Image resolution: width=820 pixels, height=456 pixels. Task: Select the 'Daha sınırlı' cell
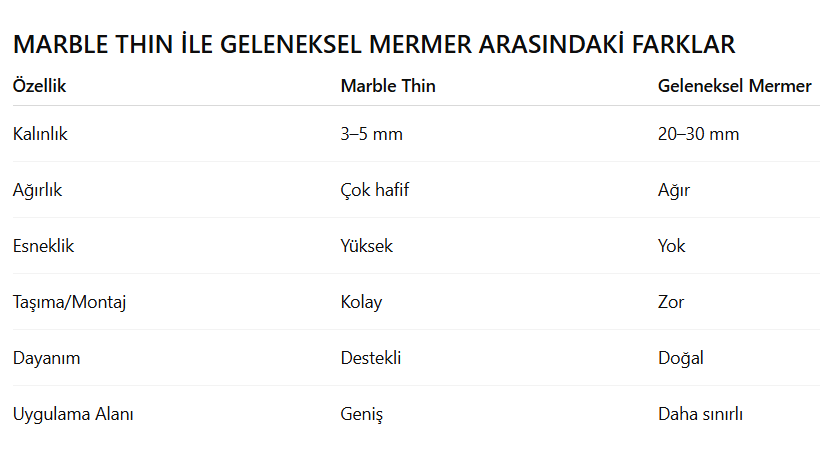(x=700, y=414)
